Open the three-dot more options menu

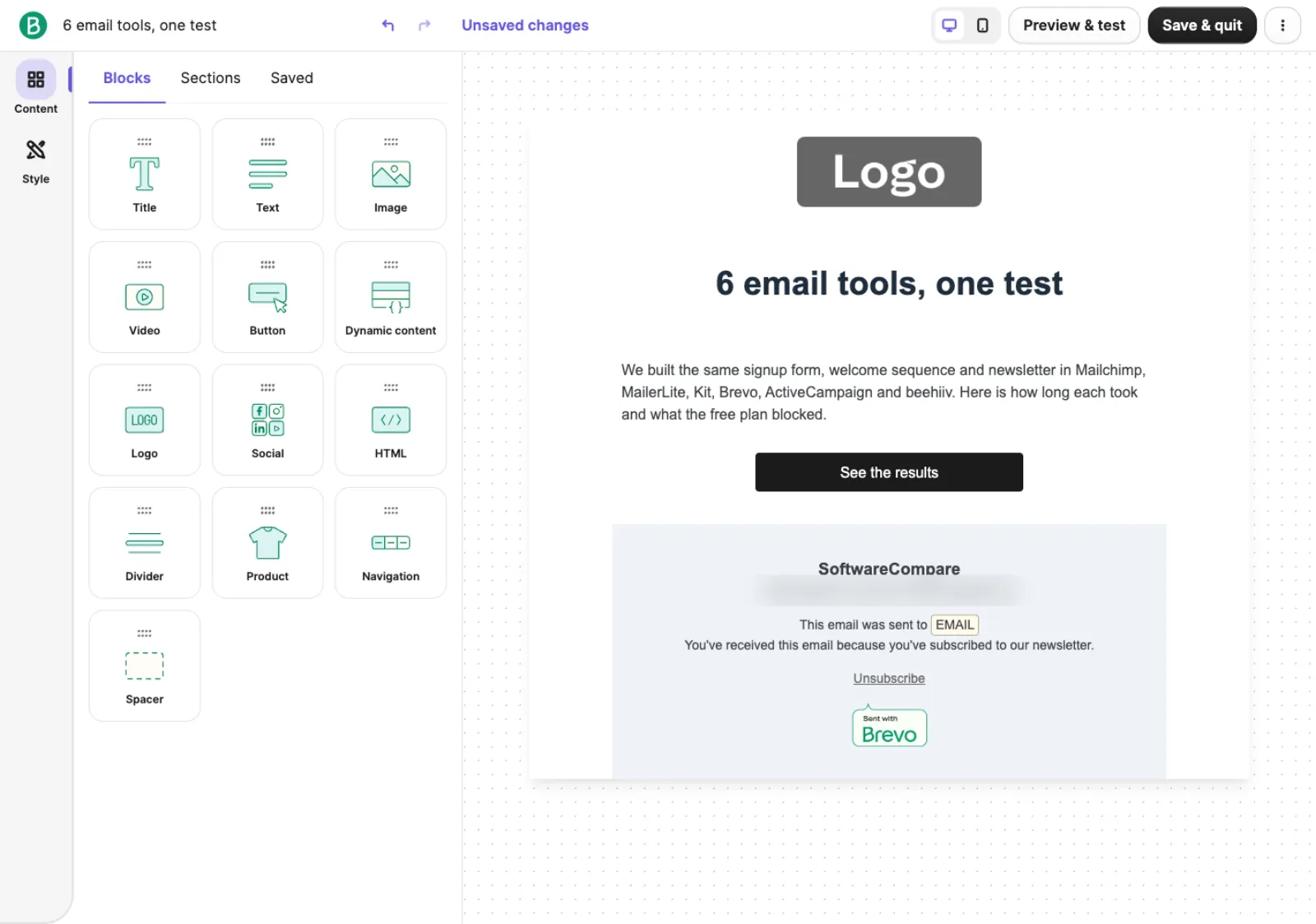pos(1282,26)
